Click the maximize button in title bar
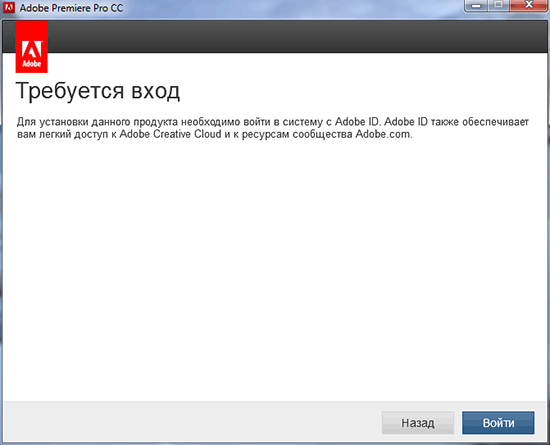 click(498, 6)
